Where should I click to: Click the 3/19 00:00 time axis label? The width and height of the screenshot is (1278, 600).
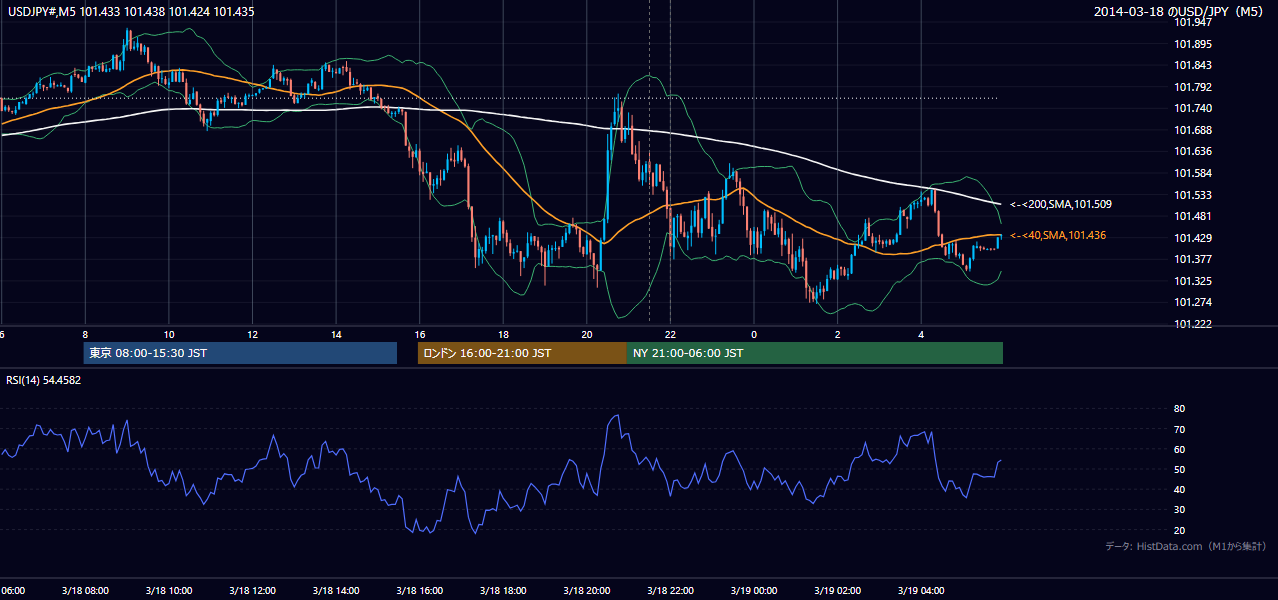point(753,591)
